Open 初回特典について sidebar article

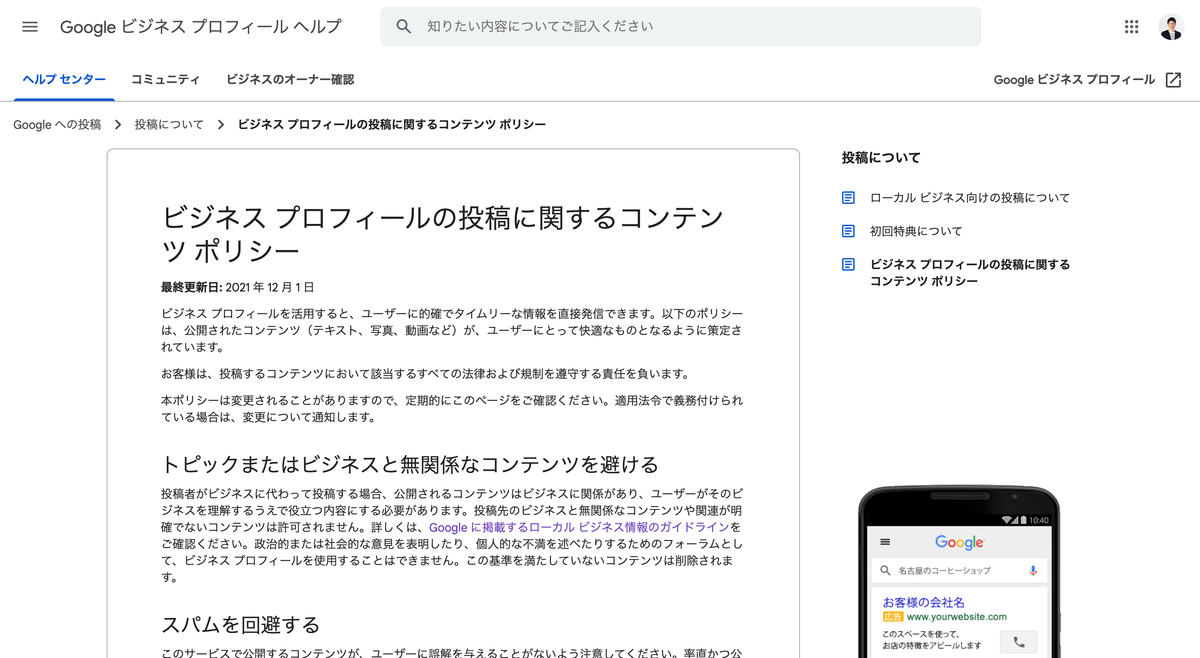point(916,231)
